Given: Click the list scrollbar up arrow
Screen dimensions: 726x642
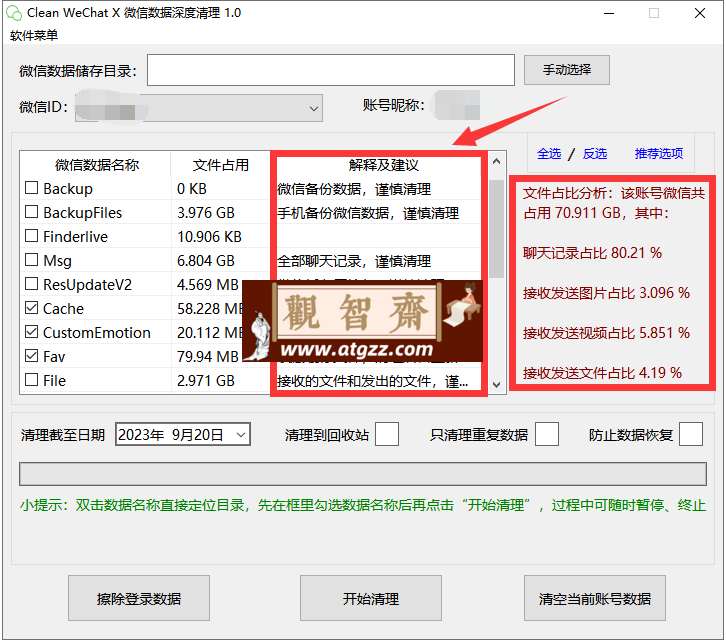Looking at the screenshot, I should click(497, 162).
